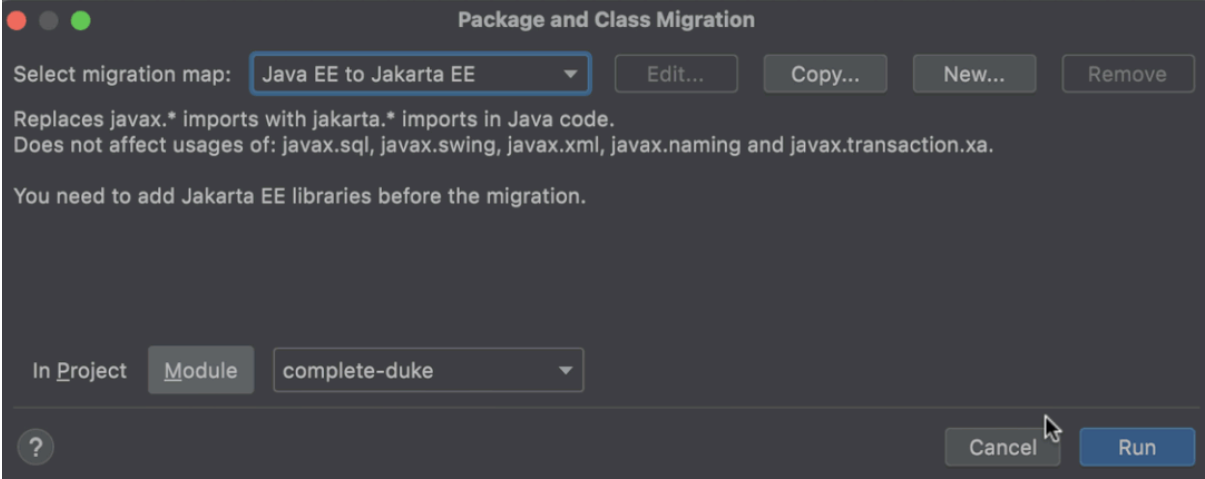Screen dimensions: 1205x479
Task: Open the migration map dropdown
Action: [x=420, y=74]
